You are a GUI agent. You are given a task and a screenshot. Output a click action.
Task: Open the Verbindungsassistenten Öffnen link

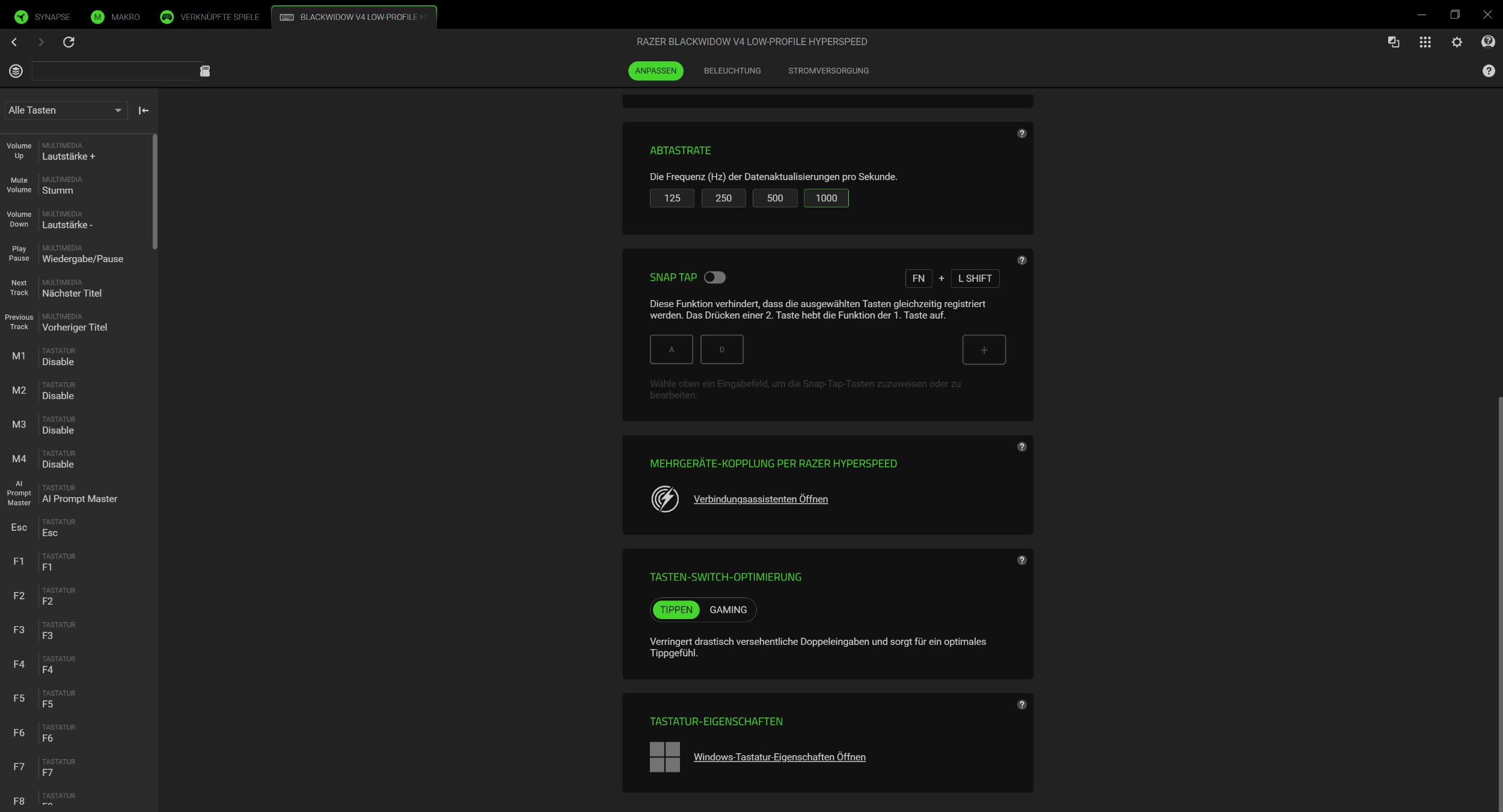(x=761, y=499)
